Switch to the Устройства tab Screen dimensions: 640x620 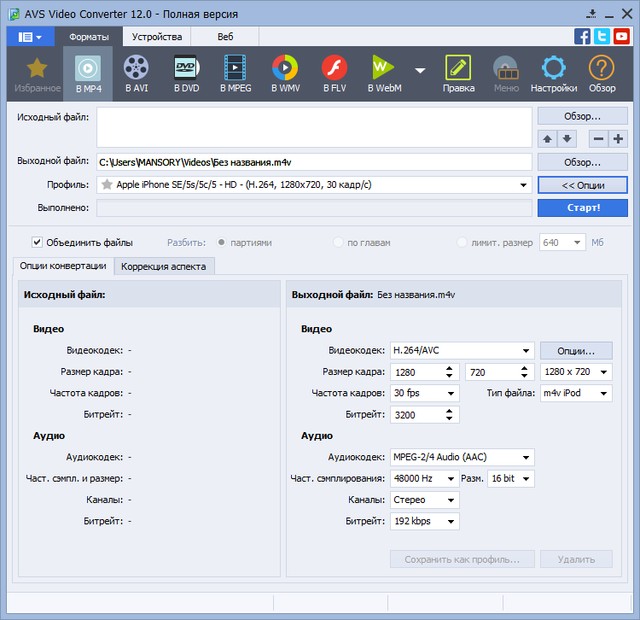tap(157, 36)
